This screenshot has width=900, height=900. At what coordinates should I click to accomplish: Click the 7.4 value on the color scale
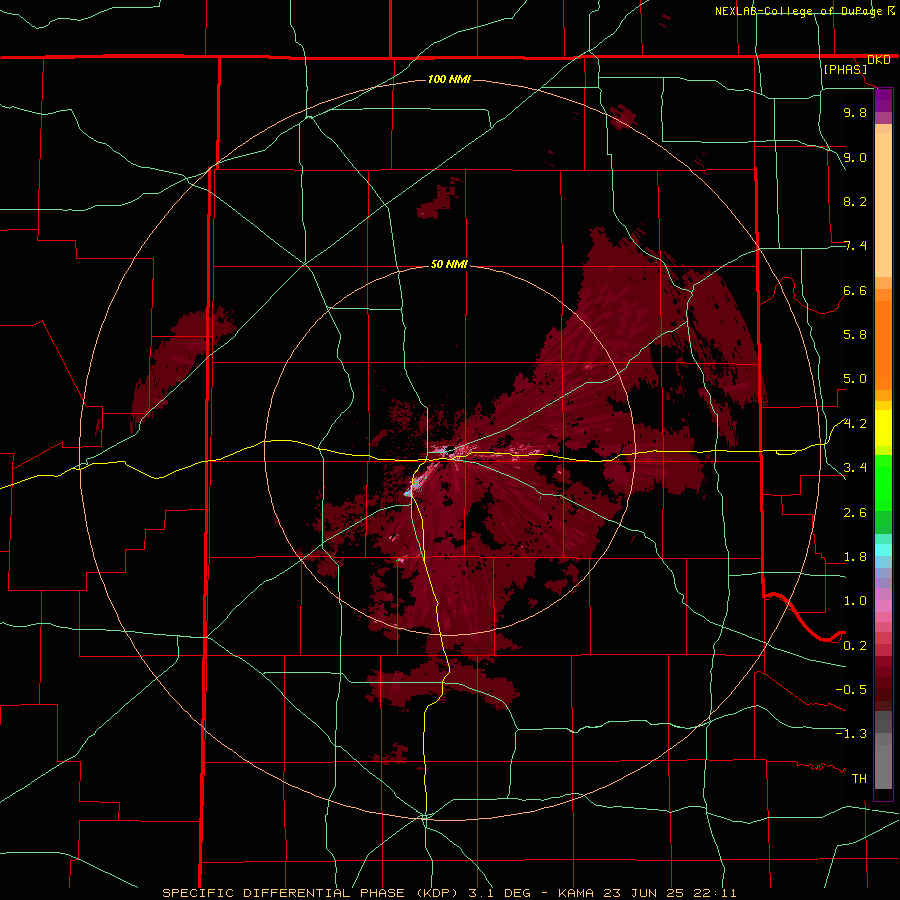tap(855, 246)
